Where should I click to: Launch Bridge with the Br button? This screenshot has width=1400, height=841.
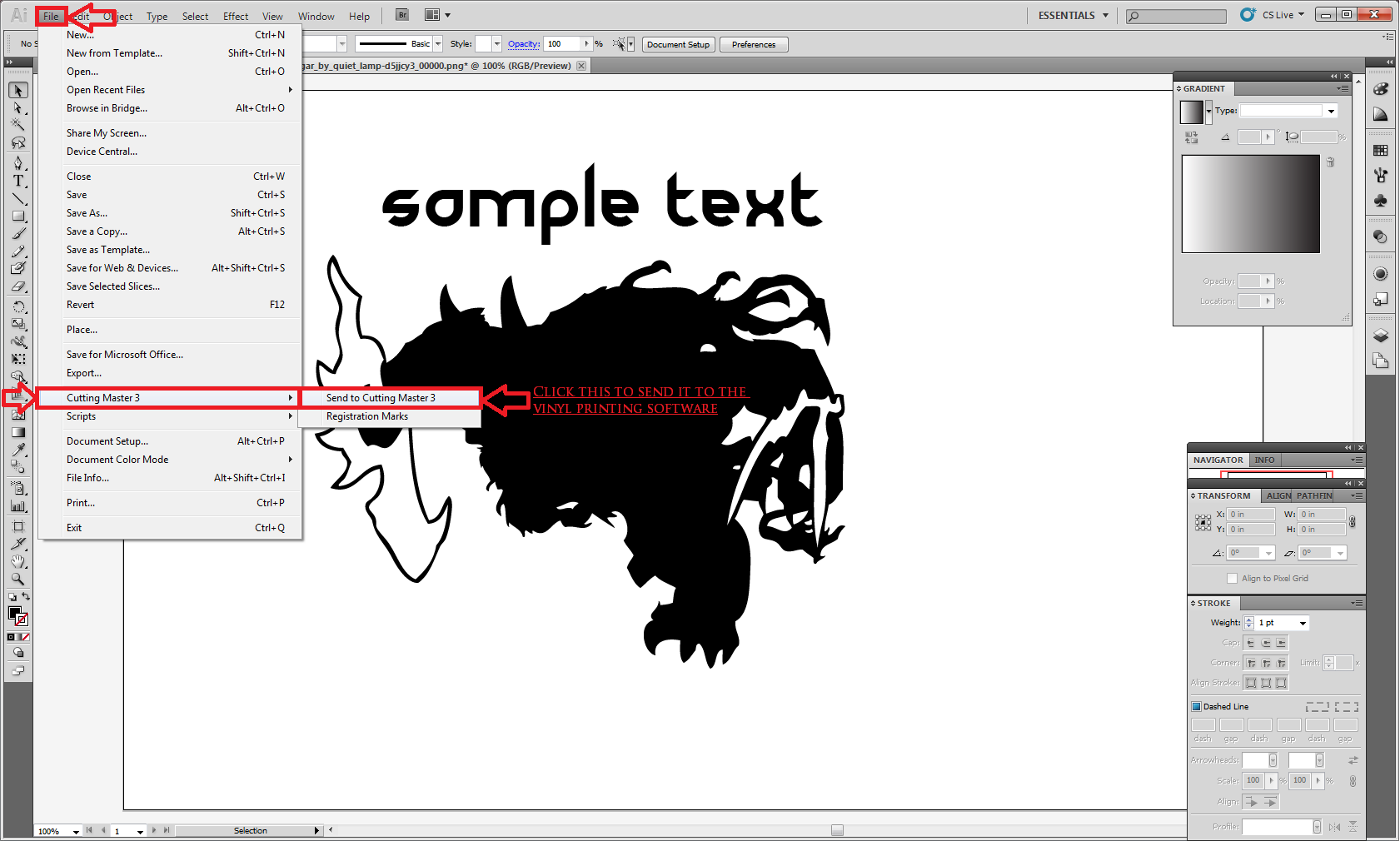tap(402, 15)
